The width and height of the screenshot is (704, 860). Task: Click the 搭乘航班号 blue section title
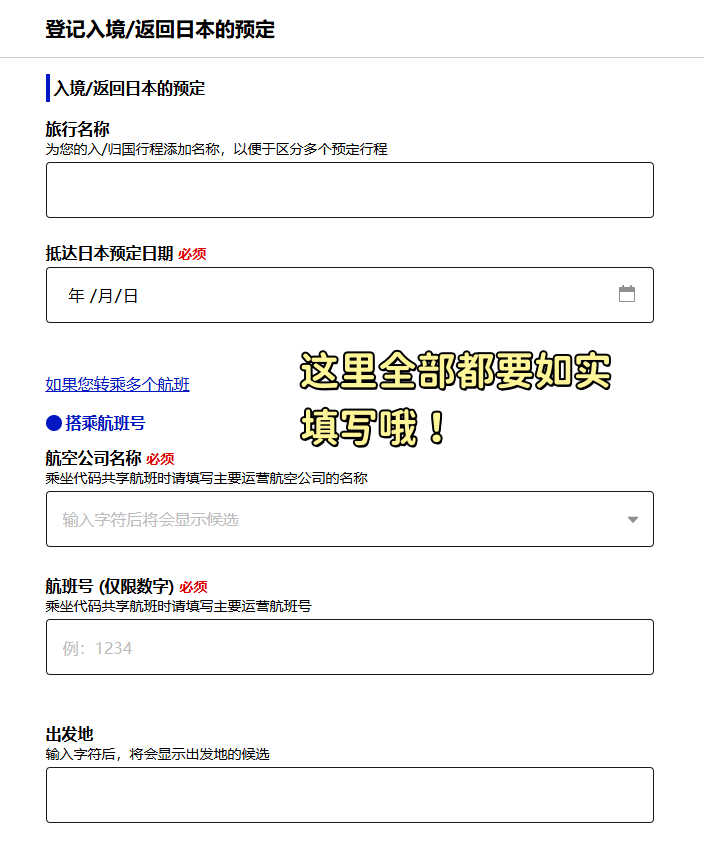105,423
